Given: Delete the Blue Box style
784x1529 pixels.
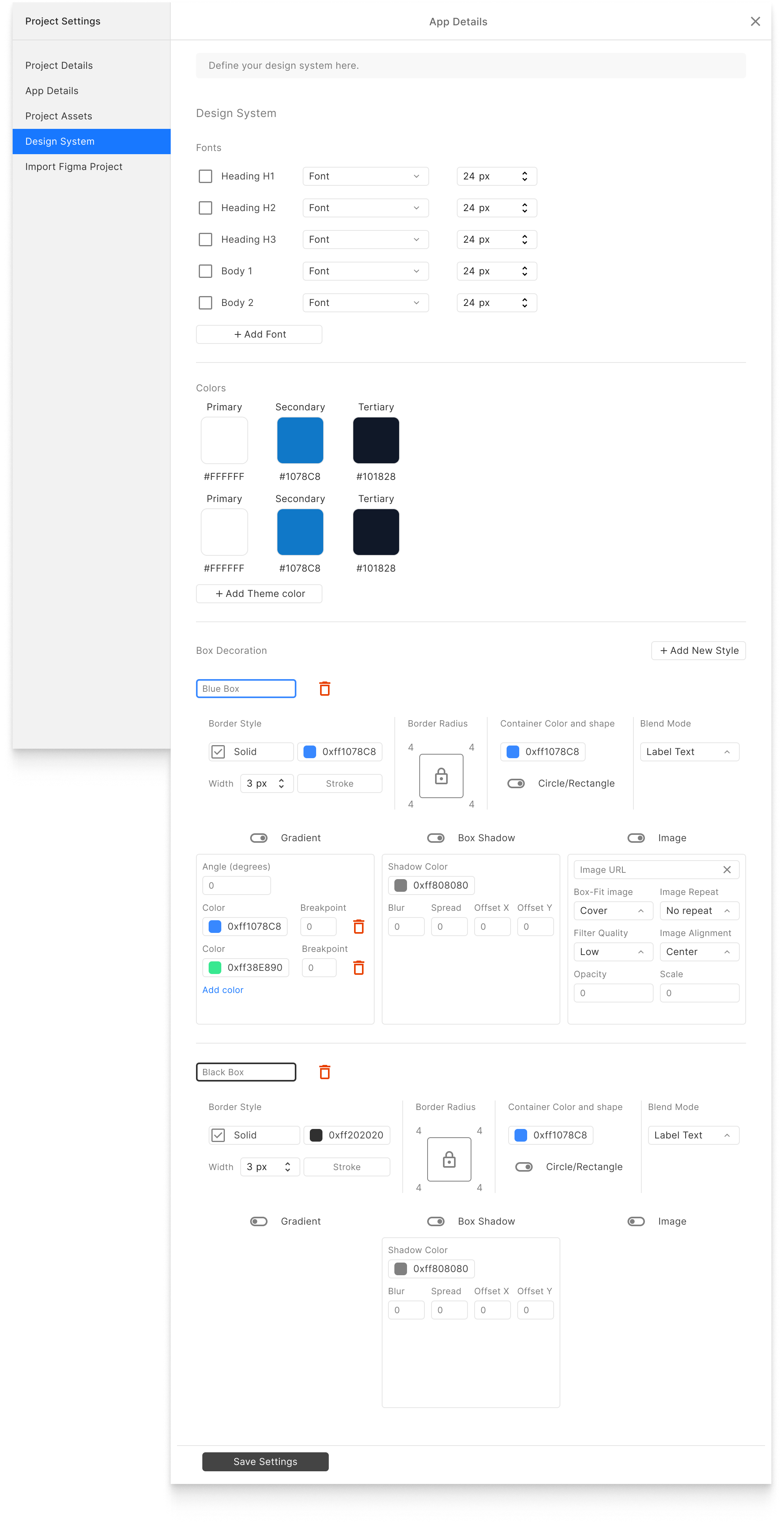Looking at the screenshot, I should pos(324,688).
